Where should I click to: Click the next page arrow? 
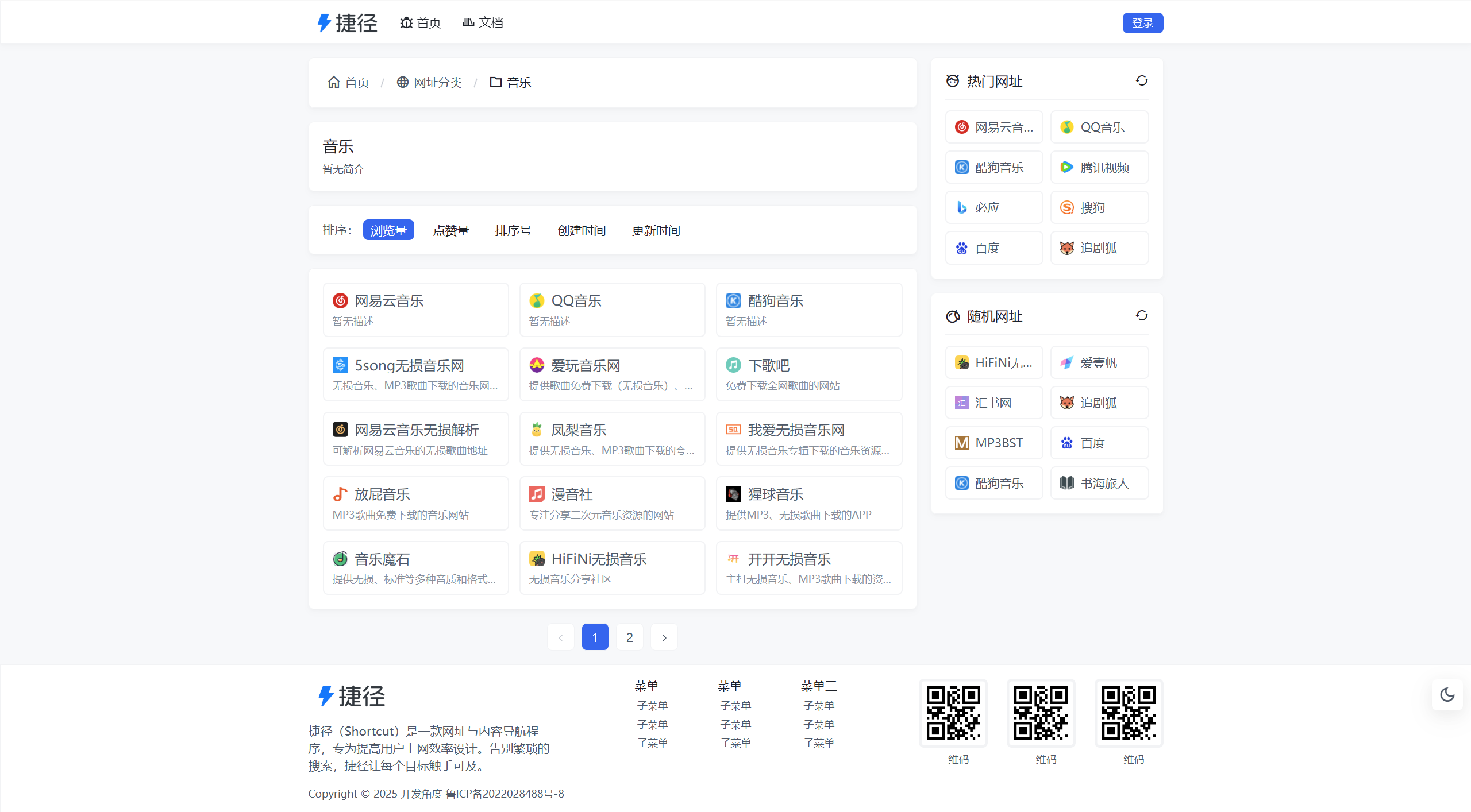664,637
